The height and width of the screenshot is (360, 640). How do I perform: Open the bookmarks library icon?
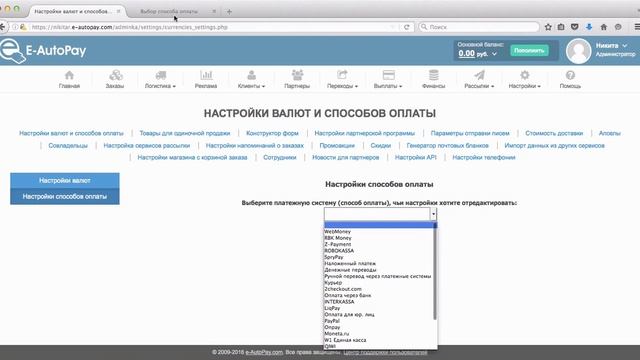(x=561, y=27)
